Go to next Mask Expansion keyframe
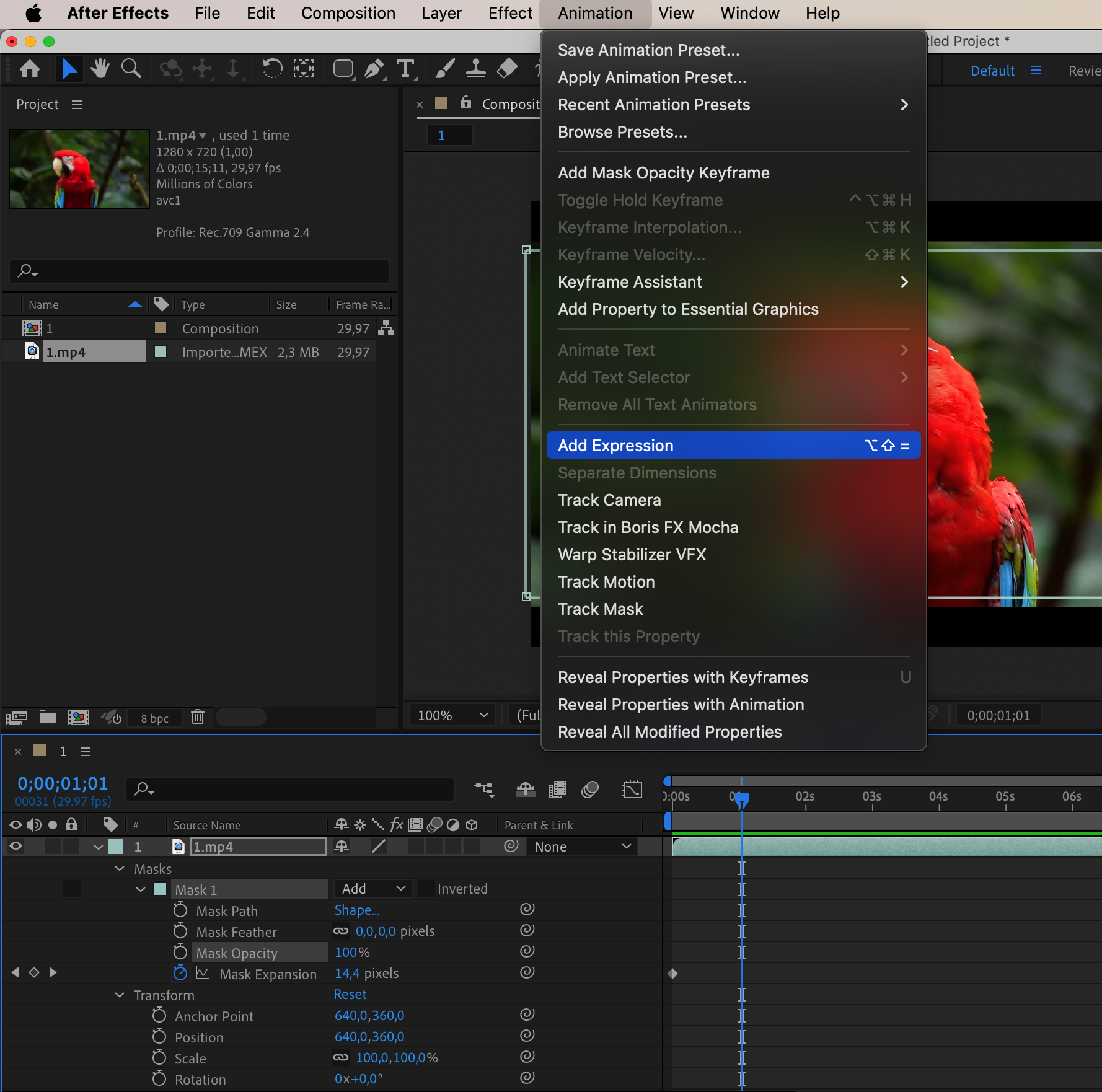 [53, 972]
